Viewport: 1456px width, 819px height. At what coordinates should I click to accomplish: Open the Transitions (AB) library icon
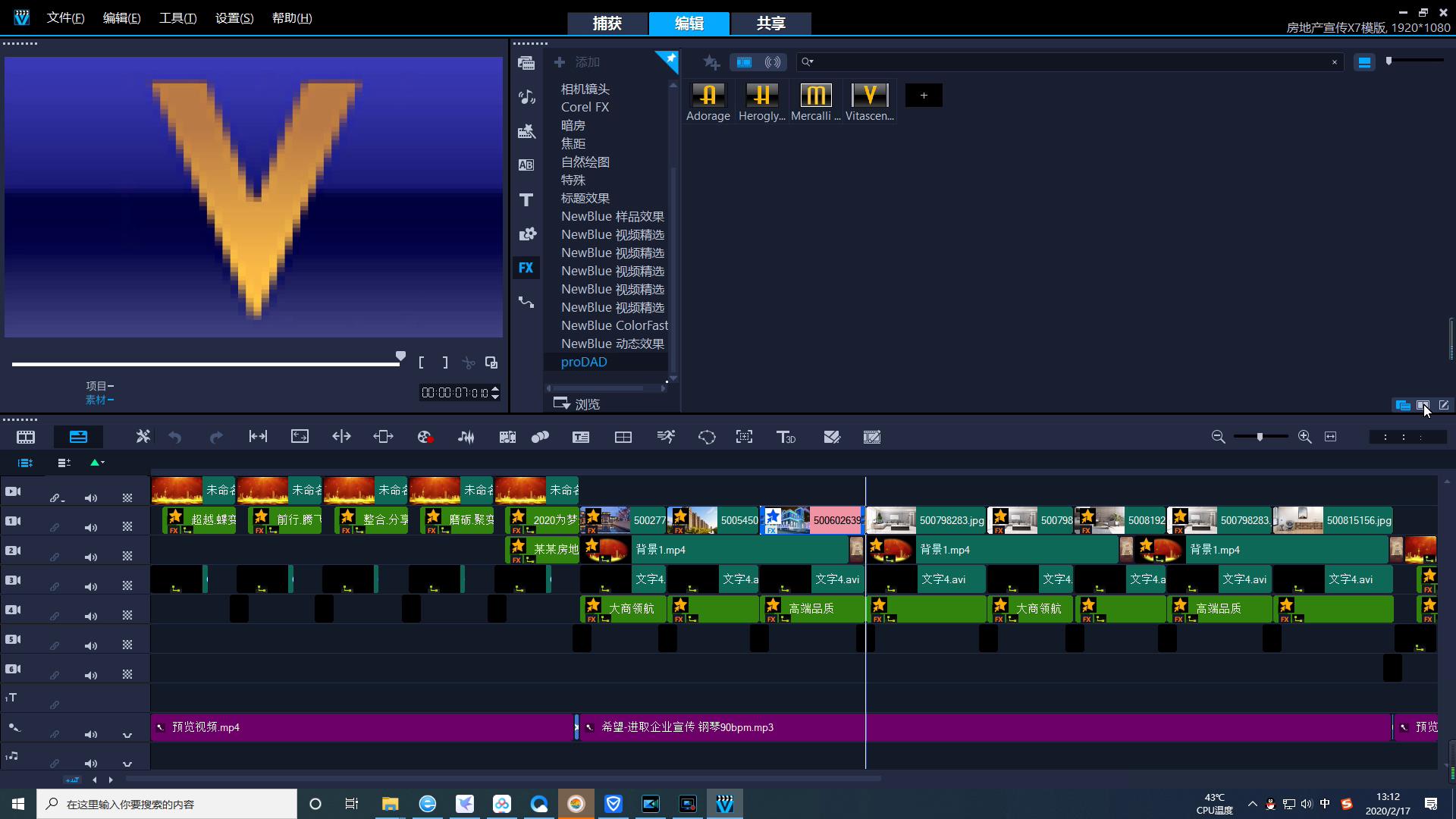click(526, 165)
